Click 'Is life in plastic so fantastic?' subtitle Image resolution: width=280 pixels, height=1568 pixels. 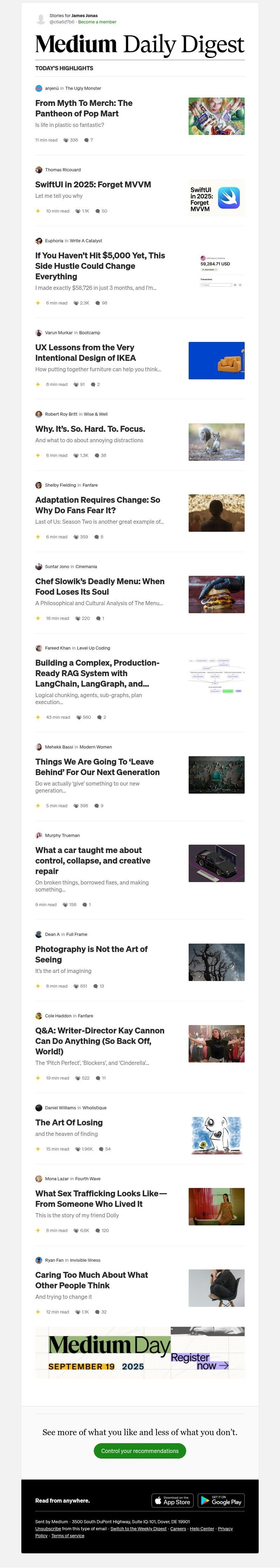coord(70,125)
